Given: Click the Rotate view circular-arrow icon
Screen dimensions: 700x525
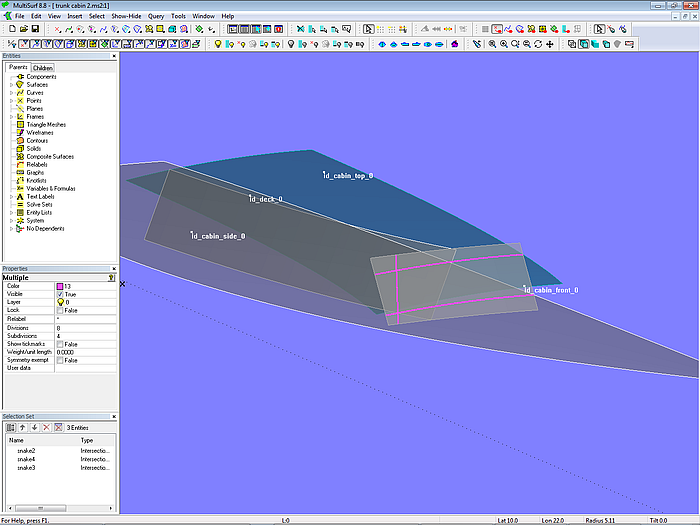Looking at the screenshot, I should click(x=538, y=44).
